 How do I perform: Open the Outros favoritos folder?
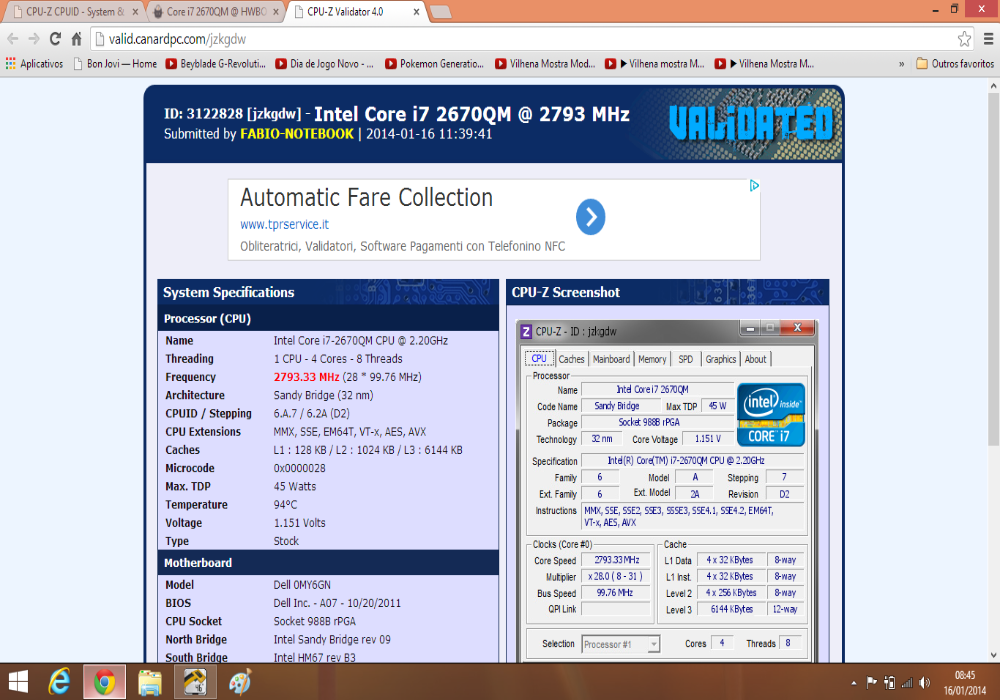coord(955,64)
